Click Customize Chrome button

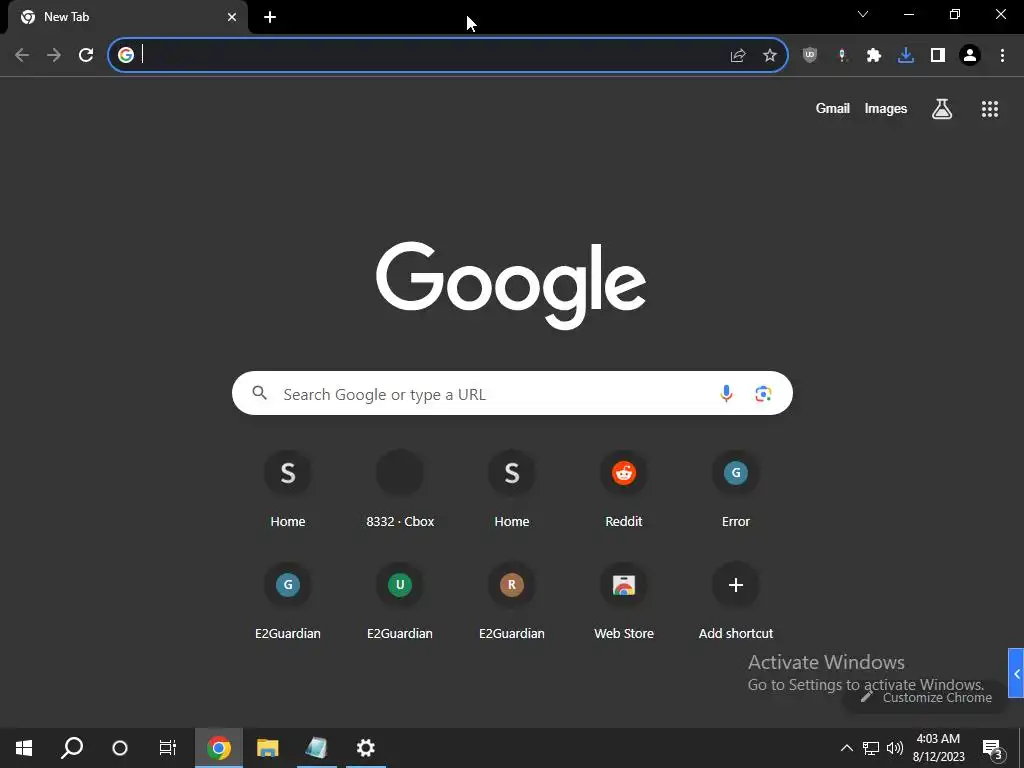925,697
